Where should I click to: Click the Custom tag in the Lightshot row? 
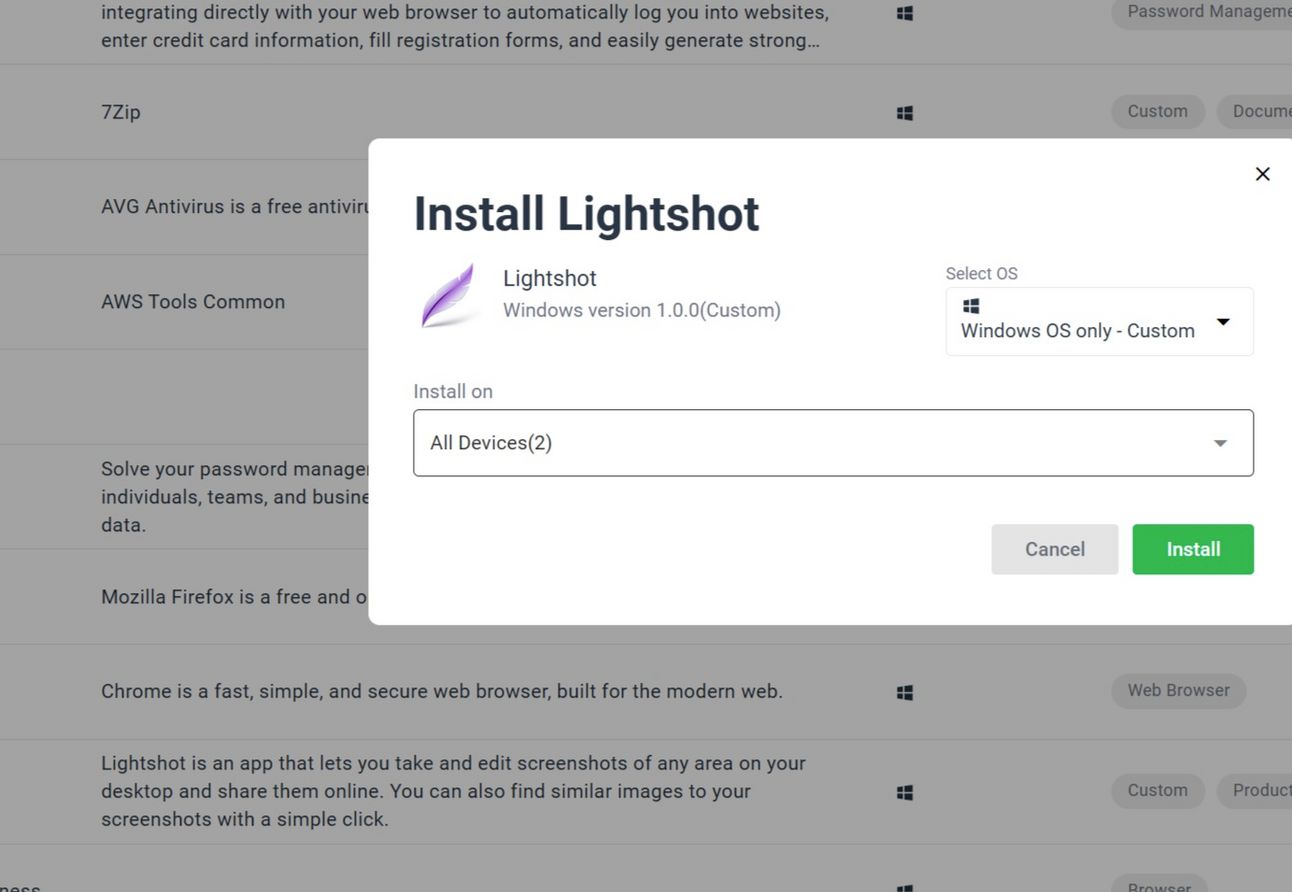click(1158, 790)
